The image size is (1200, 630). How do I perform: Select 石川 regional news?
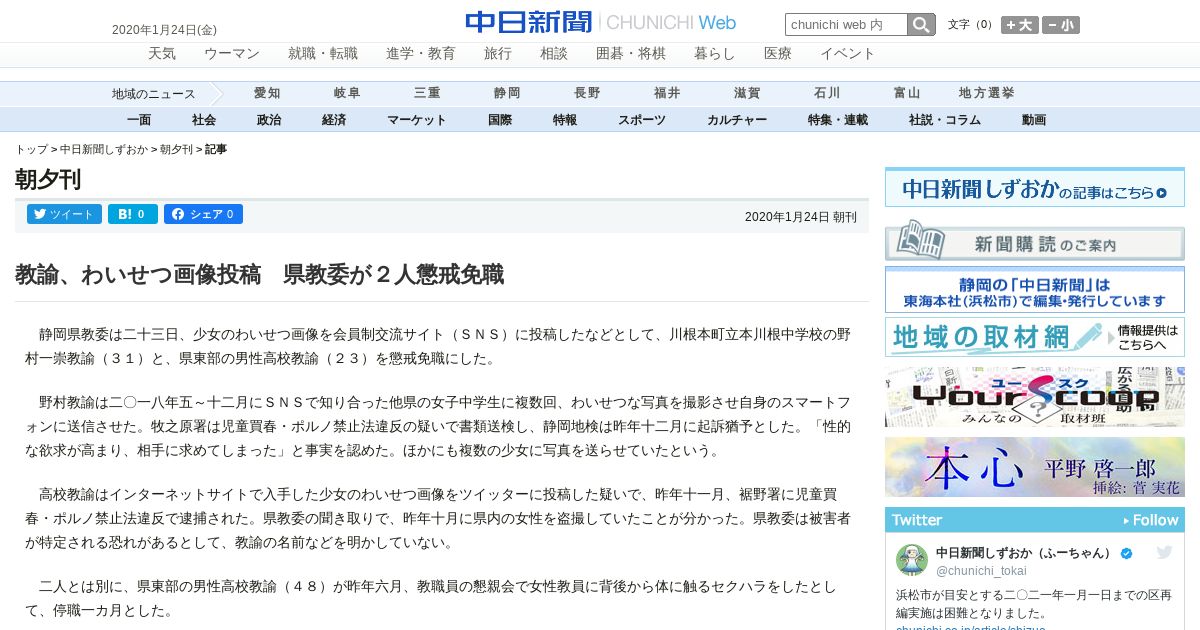pos(827,93)
